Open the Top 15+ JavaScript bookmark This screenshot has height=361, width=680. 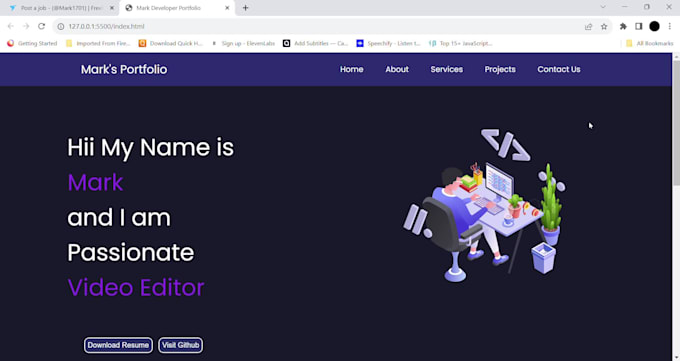(461, 43)
